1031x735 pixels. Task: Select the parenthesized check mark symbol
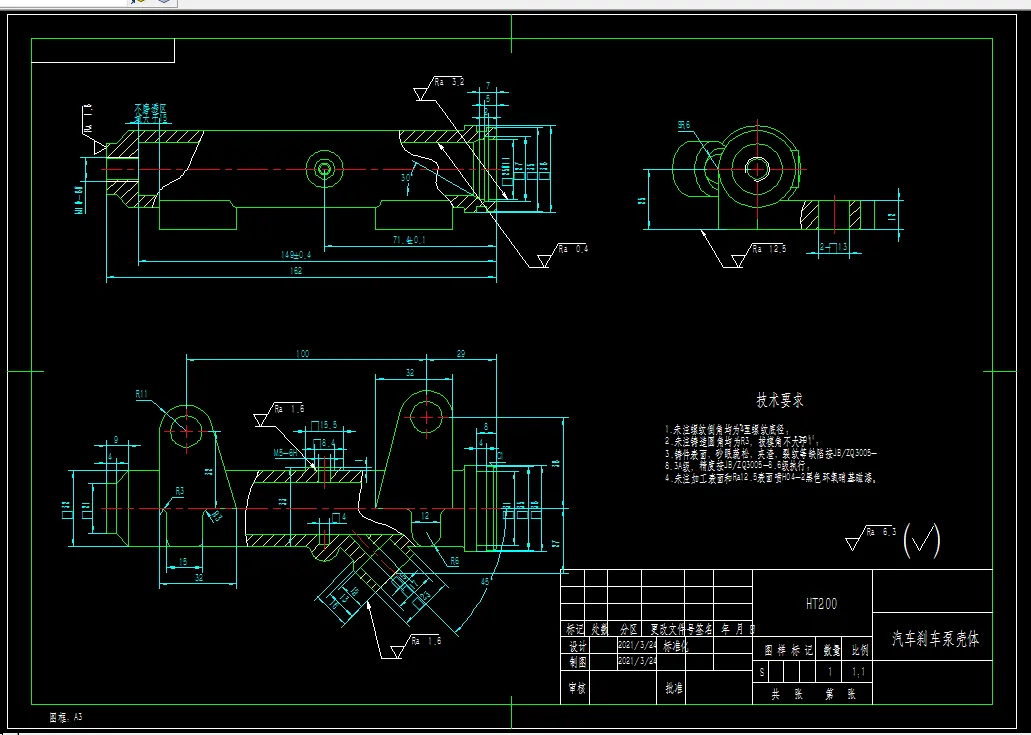point(923,540)
